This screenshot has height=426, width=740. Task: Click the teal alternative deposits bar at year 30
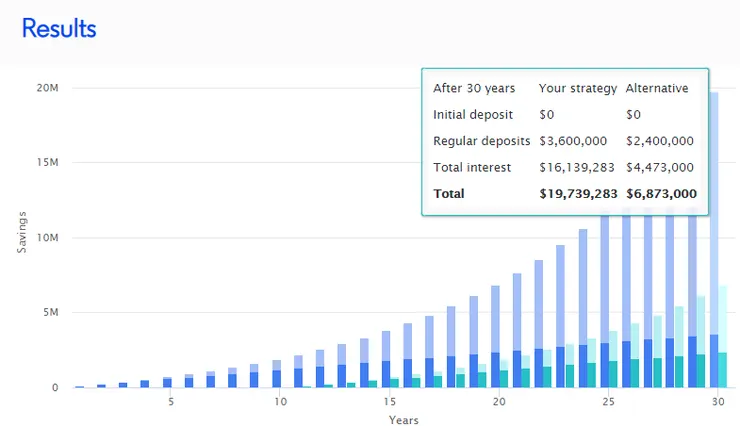724,370
